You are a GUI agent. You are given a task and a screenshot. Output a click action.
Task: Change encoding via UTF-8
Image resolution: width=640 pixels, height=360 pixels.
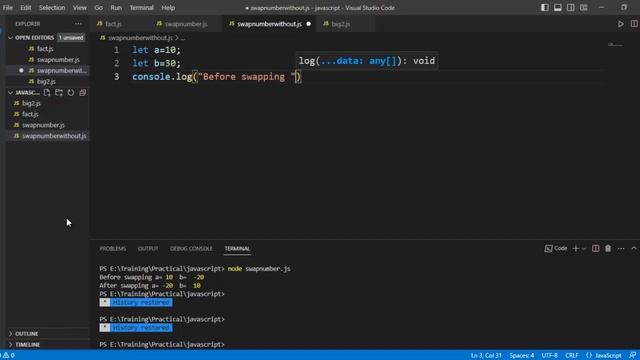[x=549, y=356]
